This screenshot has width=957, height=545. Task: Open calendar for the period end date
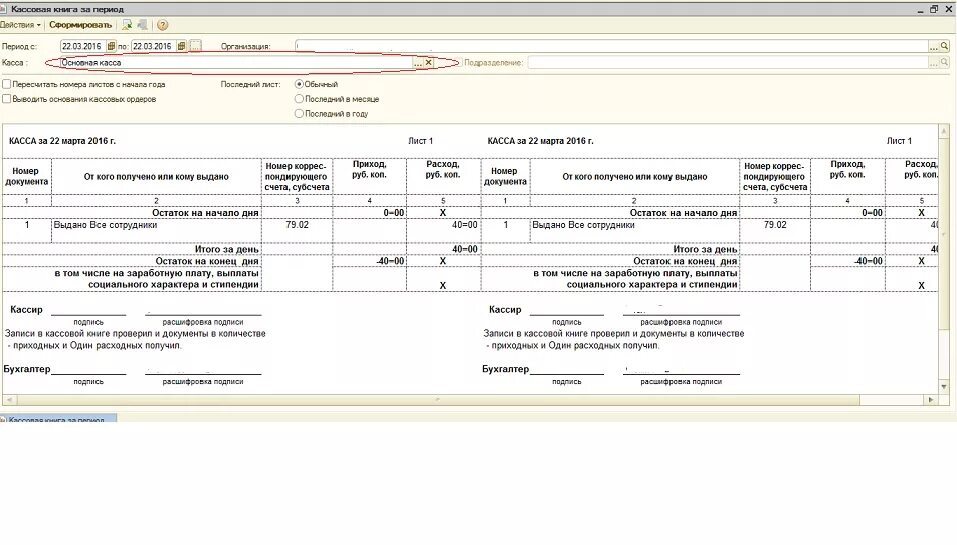click(181, 46)
